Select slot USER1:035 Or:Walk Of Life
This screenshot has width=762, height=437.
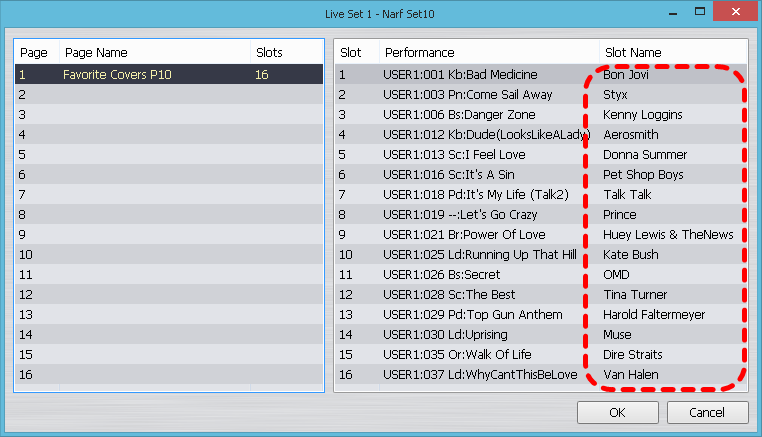541,354
